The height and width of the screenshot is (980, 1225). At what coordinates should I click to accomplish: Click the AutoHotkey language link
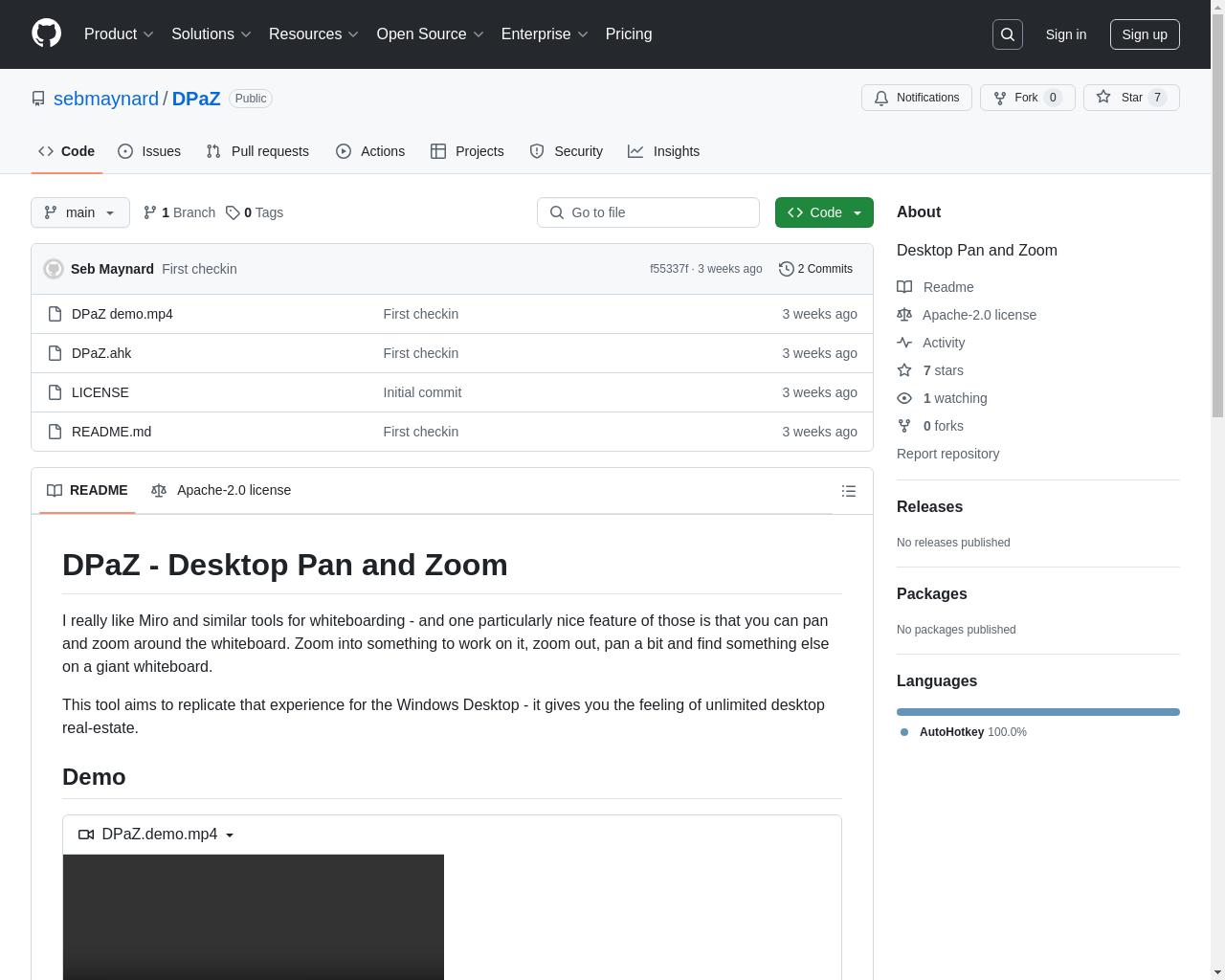coord(964,732)
